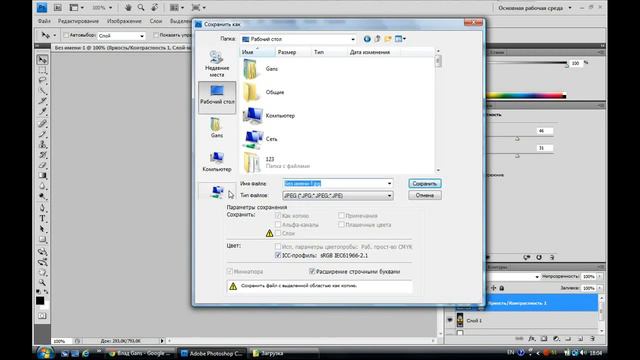Click the Hand tool in the top bar
The height and width of the screenshot is (360, 640).
pos(128,7)
